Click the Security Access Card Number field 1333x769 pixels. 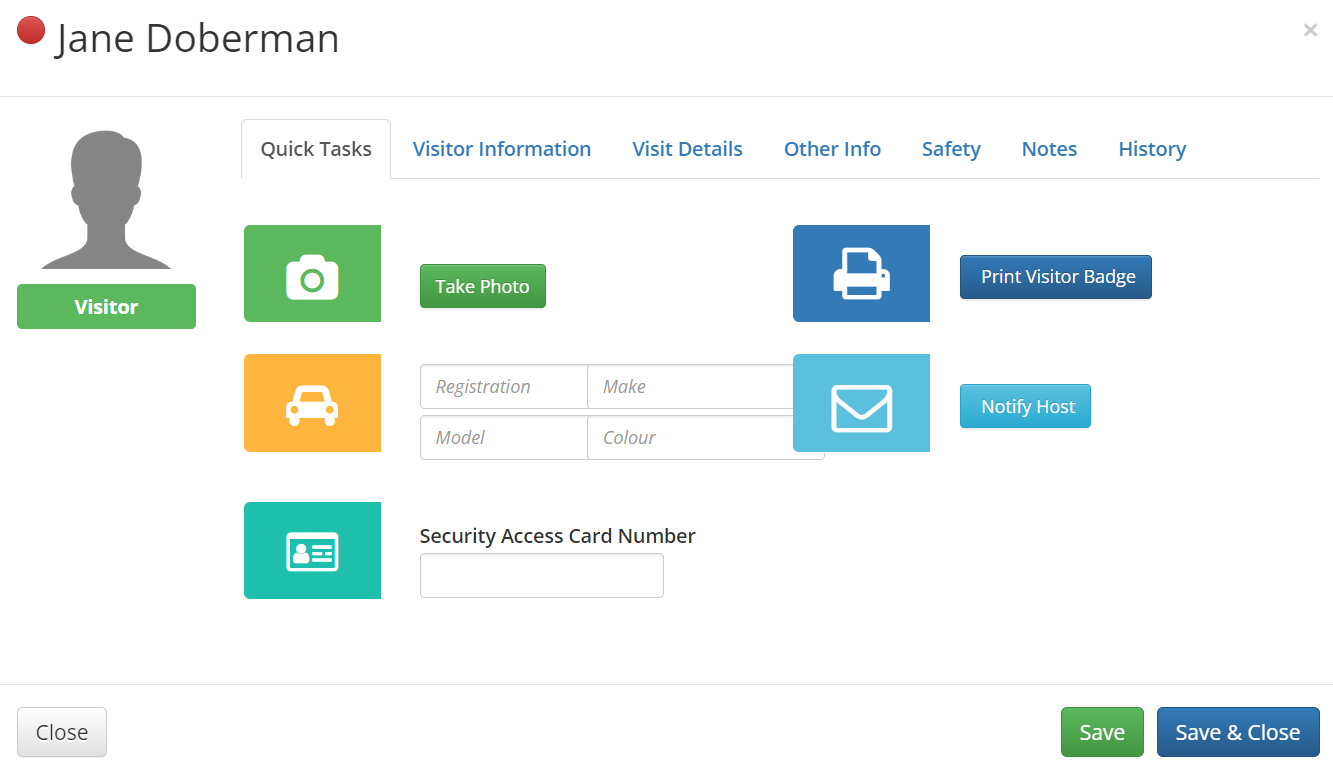[x=541, y=576]
